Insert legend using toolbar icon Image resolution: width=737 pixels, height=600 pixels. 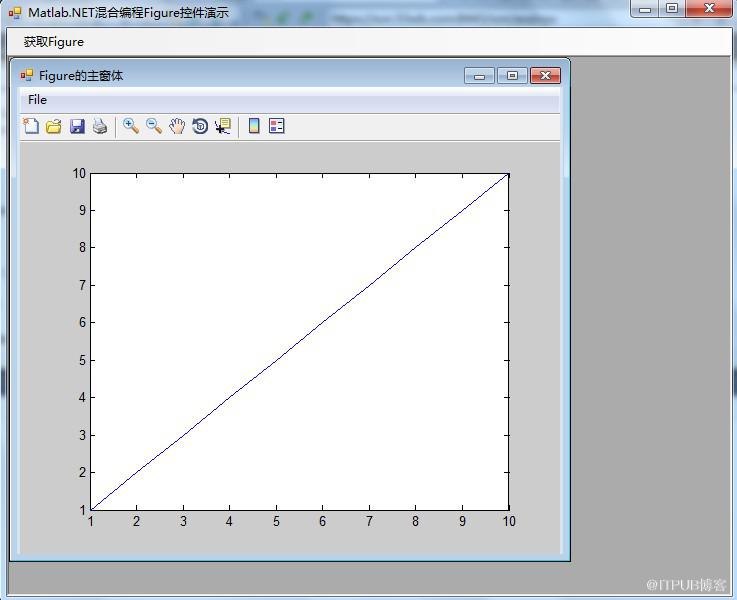pos(277,126)
